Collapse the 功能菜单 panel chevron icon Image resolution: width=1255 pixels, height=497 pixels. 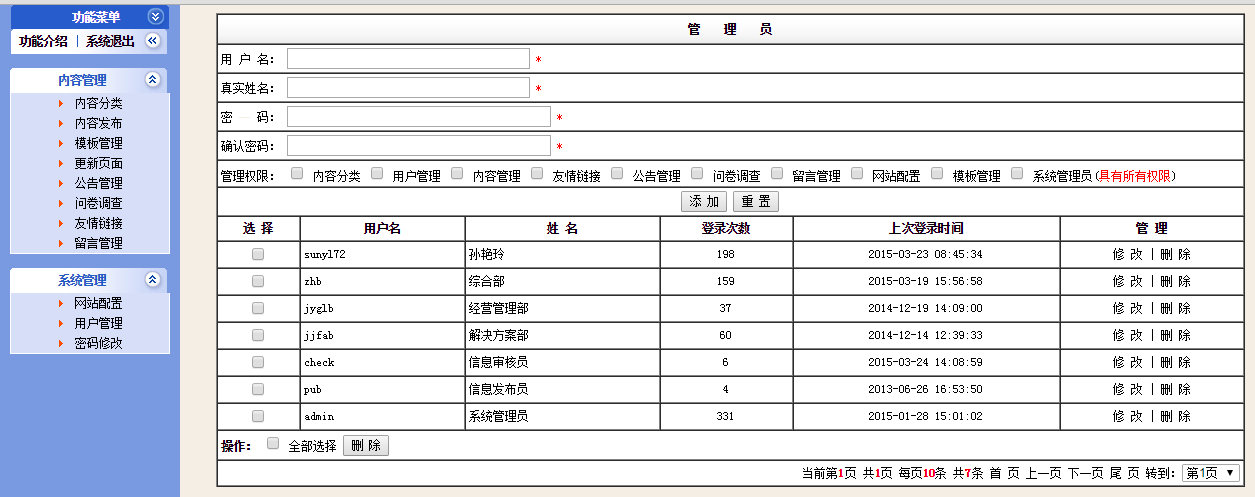pos(154,16)
